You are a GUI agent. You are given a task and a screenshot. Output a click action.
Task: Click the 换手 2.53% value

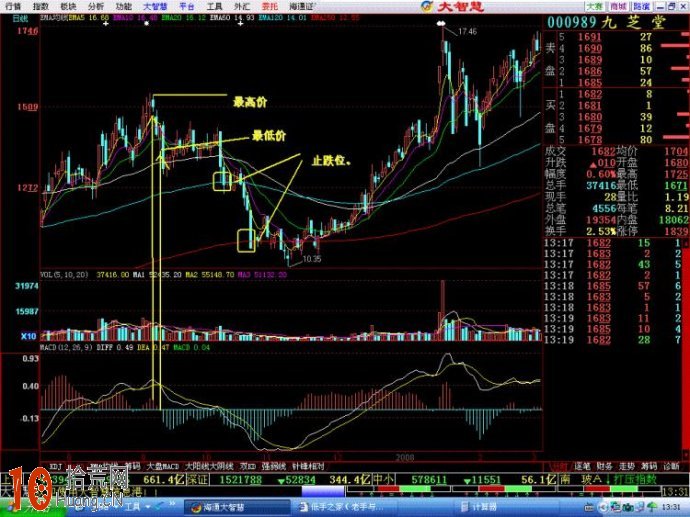(601, 231)
